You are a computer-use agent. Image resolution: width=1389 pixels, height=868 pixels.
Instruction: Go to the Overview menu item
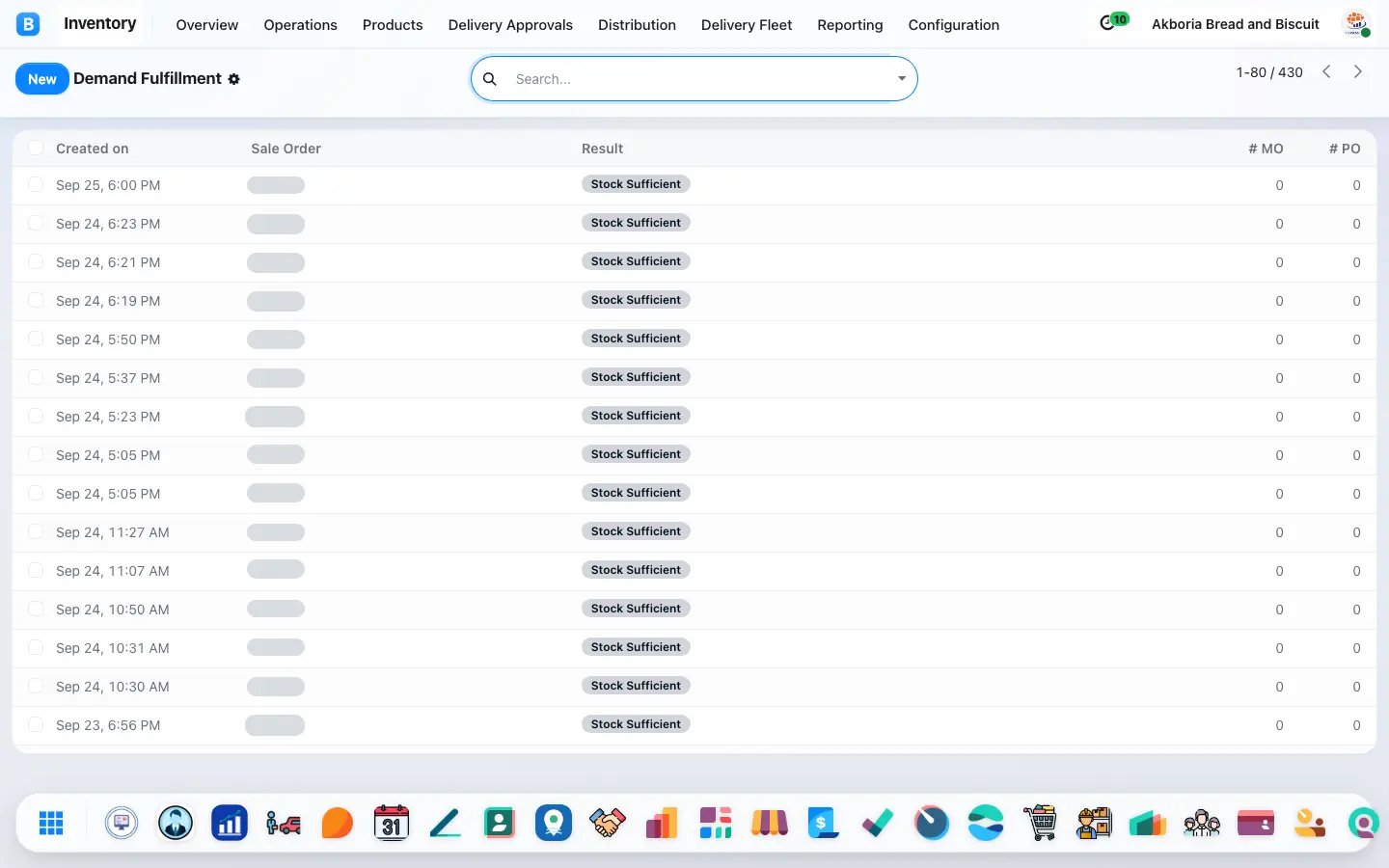(x=206, y=25)
